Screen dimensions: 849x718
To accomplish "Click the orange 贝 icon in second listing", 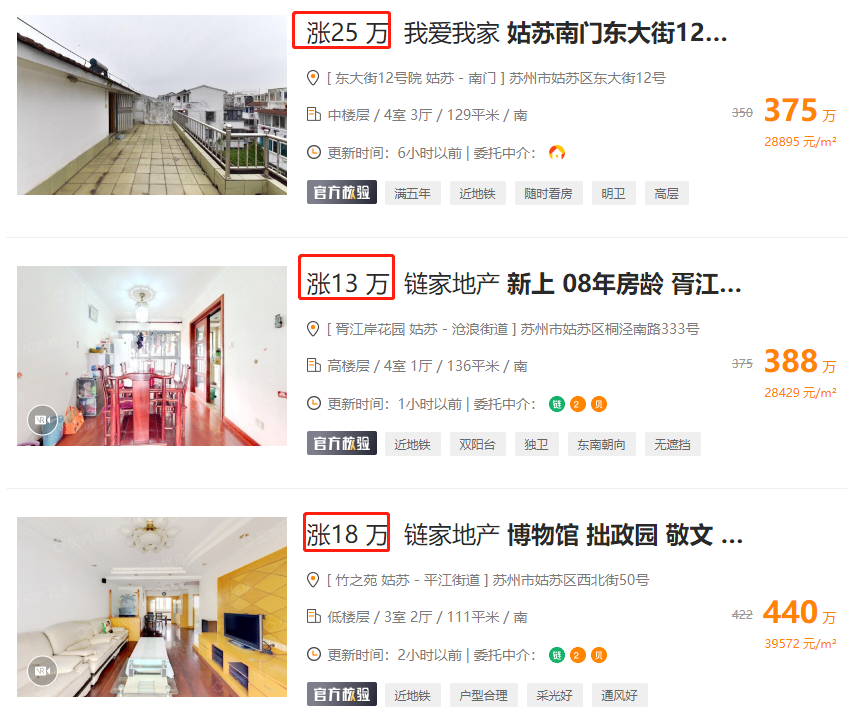I will 598,404.
